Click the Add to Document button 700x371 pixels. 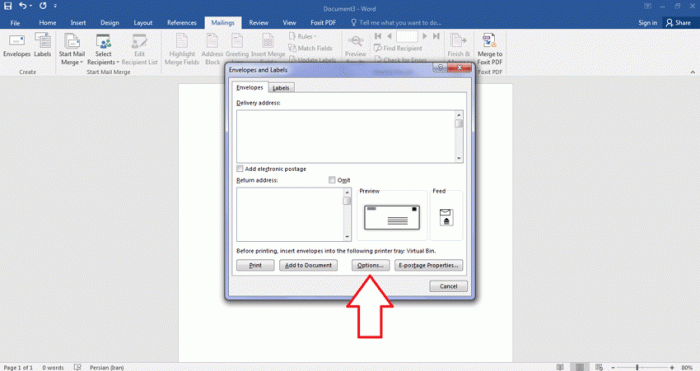(308, 265)
